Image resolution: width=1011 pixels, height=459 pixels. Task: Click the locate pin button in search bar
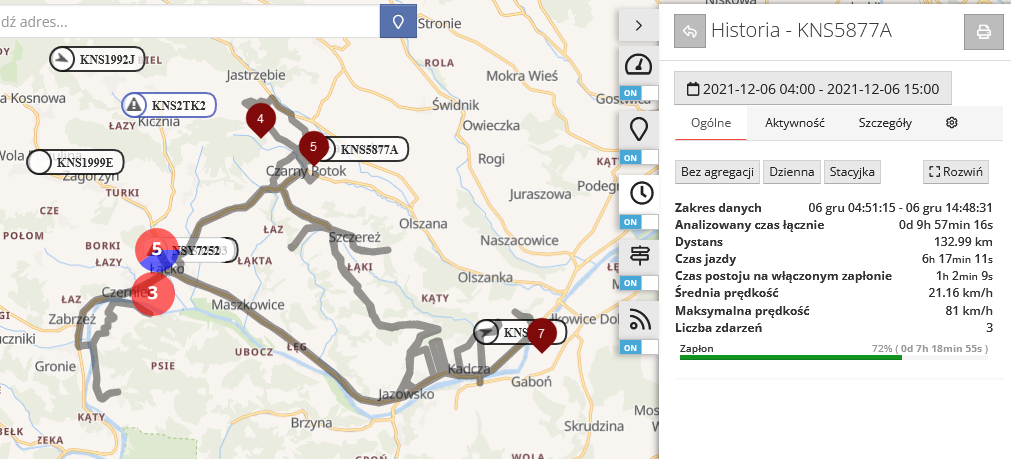coord(398,21)
